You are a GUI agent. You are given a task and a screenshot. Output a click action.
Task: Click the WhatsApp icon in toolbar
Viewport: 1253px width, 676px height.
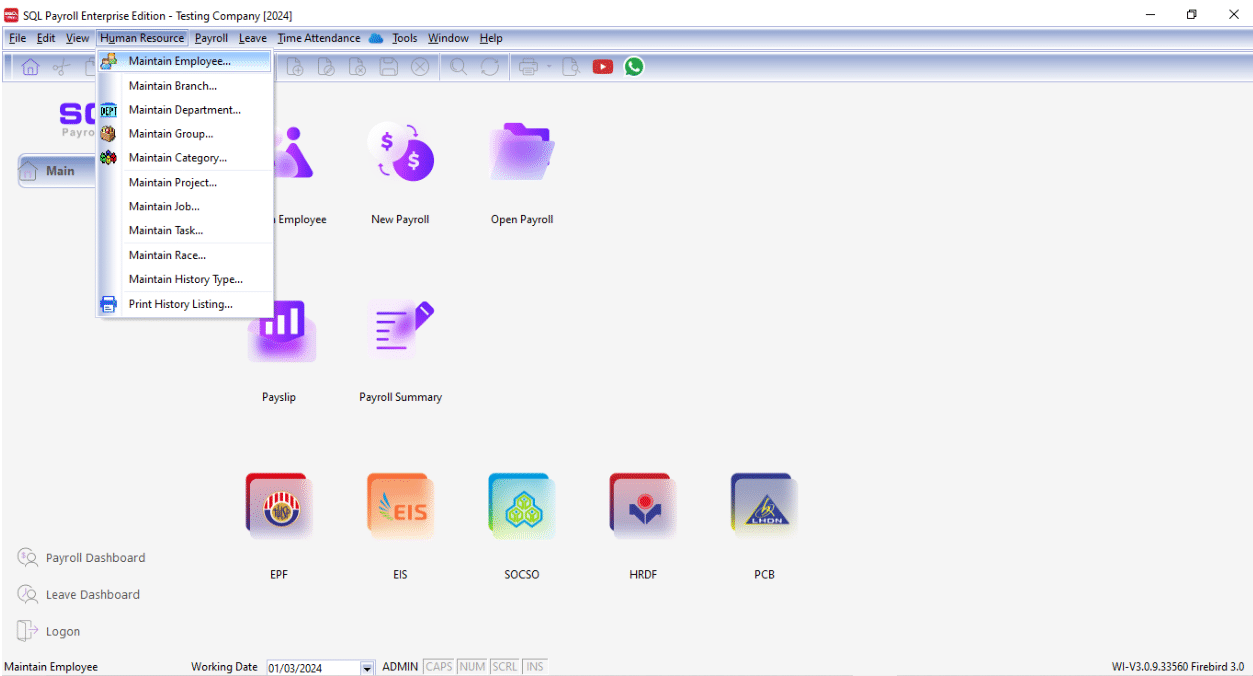pyautogui.click(x=633, y=67)
